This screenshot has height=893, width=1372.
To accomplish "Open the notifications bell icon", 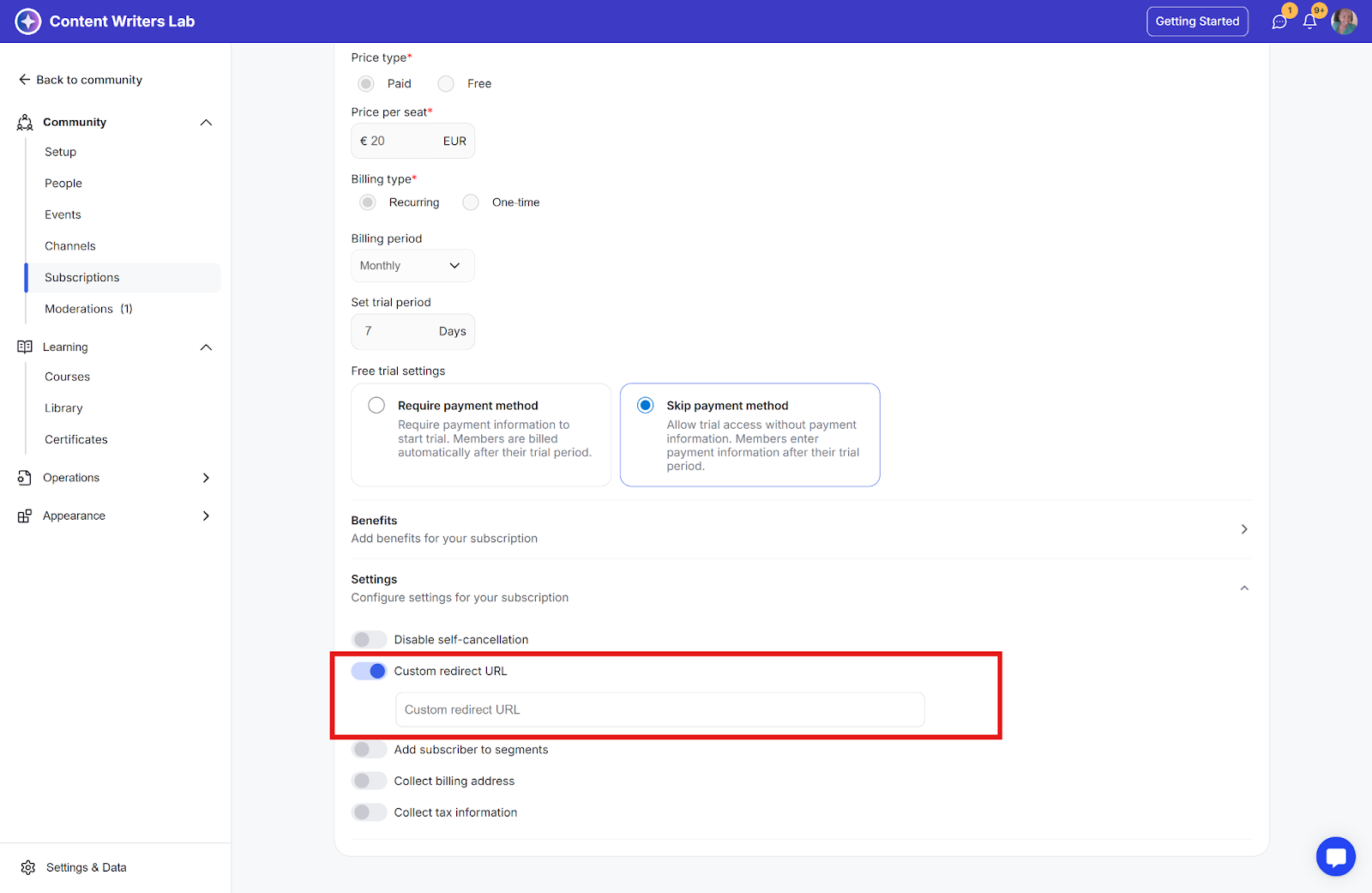I will (1309, 22).
